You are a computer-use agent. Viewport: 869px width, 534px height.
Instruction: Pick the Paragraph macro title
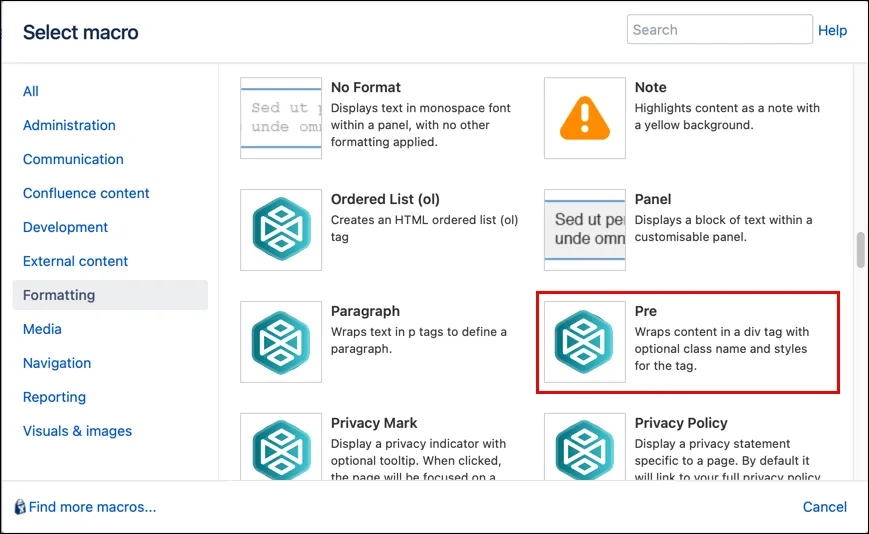click(365, 311)
